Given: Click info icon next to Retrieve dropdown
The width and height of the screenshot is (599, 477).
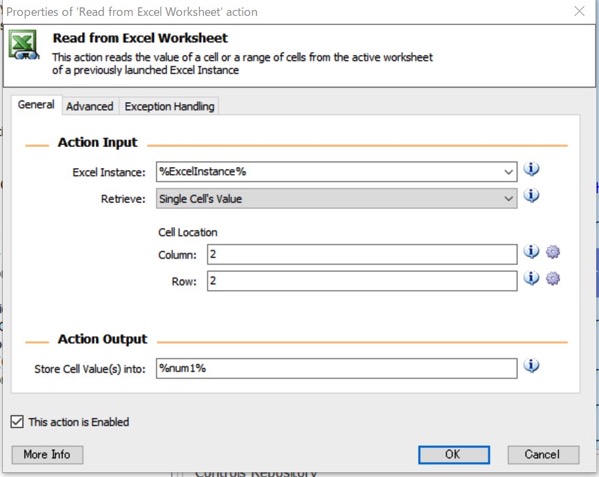Looking at the screenshot, I should pyautogui.click(x=531, y=195).
